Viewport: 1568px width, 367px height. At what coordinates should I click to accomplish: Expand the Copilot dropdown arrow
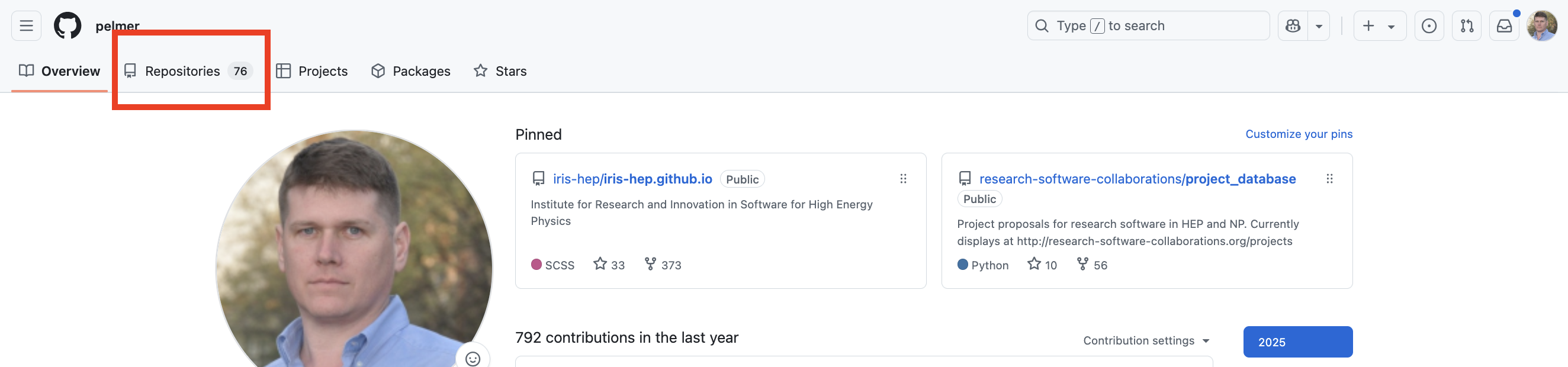[1319, 26]
